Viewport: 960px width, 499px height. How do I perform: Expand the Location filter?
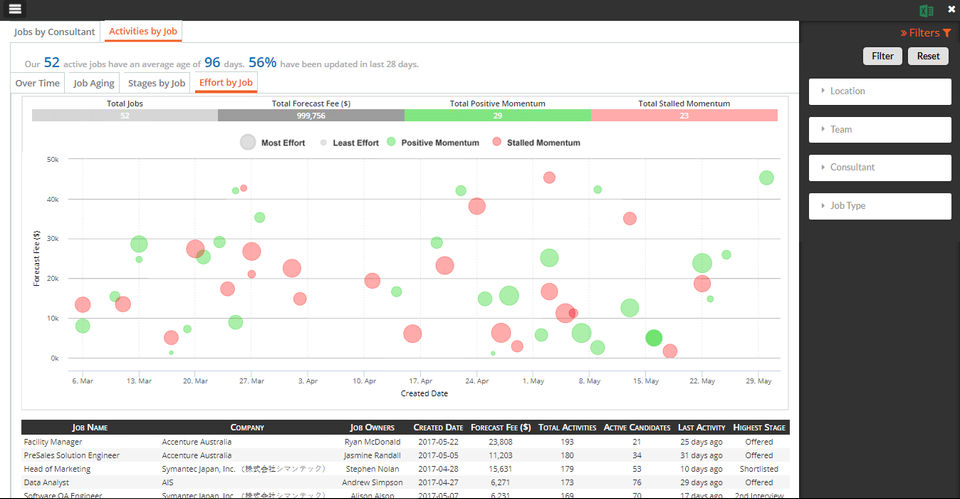[880, 91]
